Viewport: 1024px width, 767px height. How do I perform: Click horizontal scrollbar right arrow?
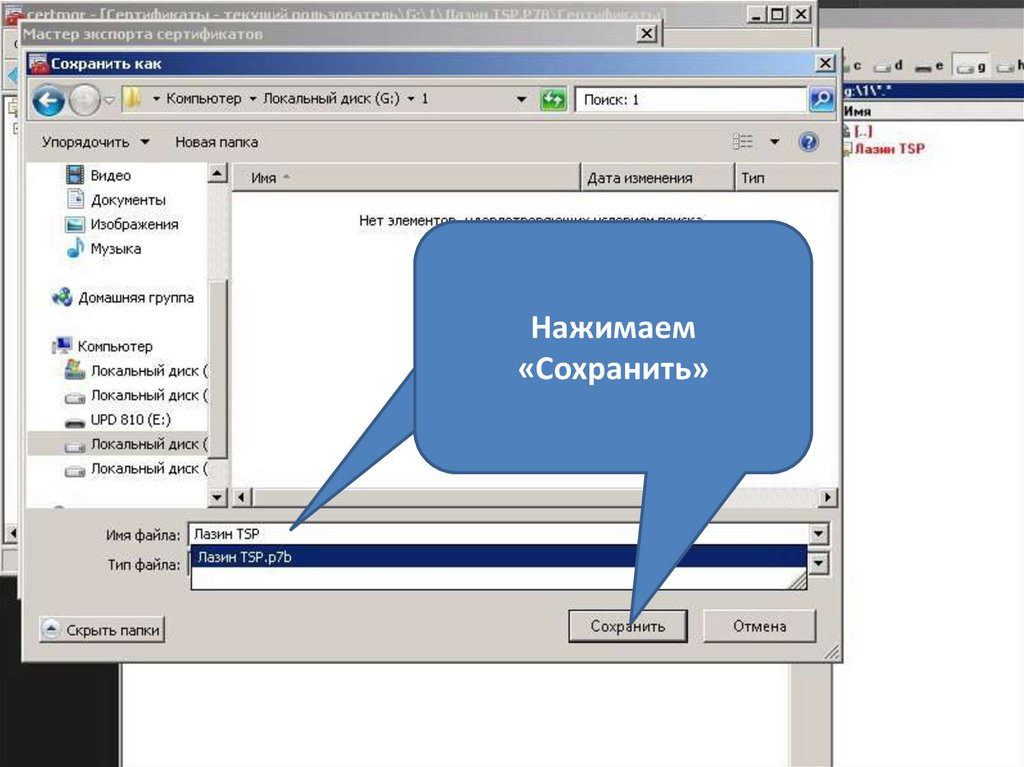point(828,497)
